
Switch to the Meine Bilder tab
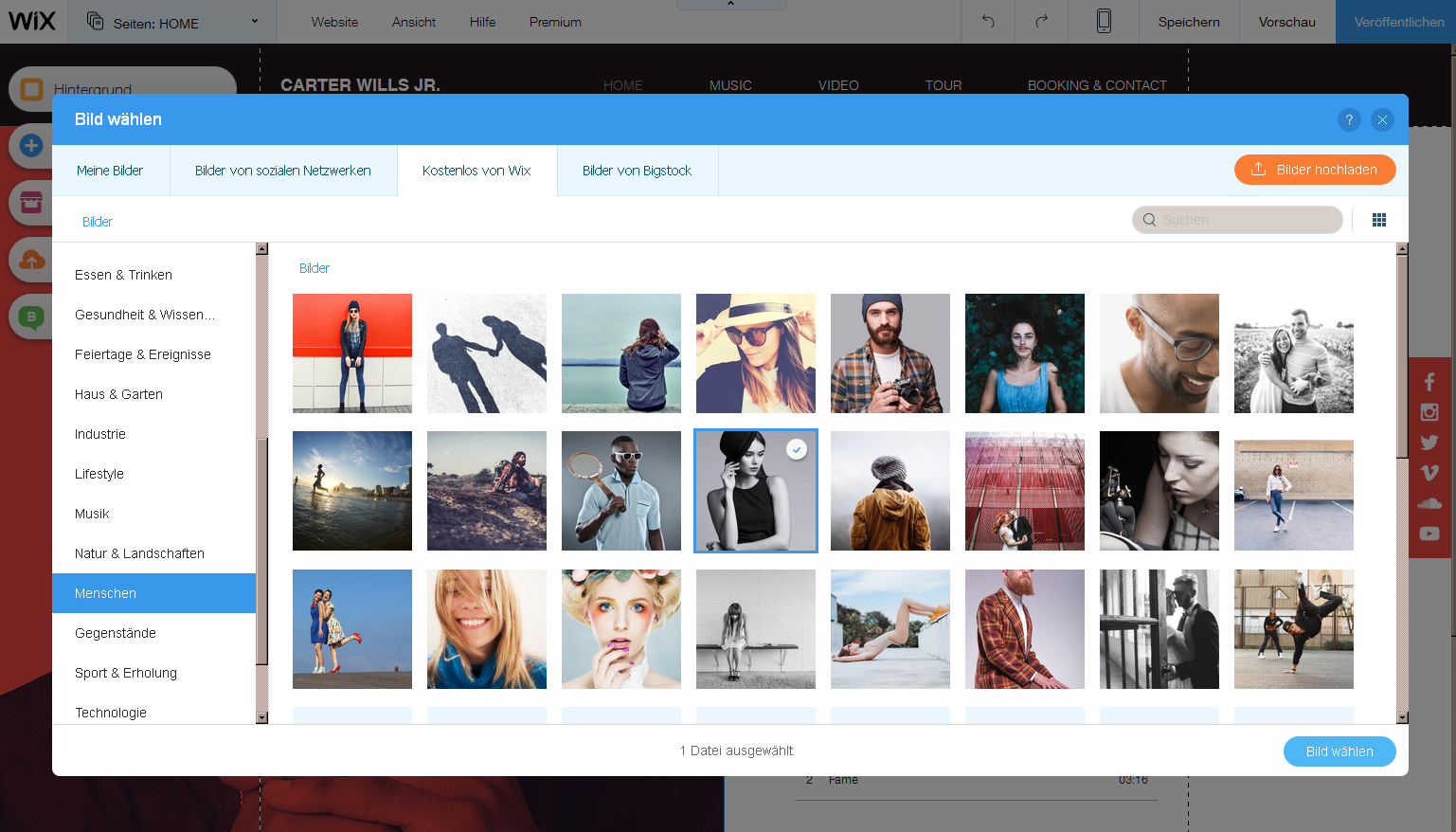coord(110,171)
